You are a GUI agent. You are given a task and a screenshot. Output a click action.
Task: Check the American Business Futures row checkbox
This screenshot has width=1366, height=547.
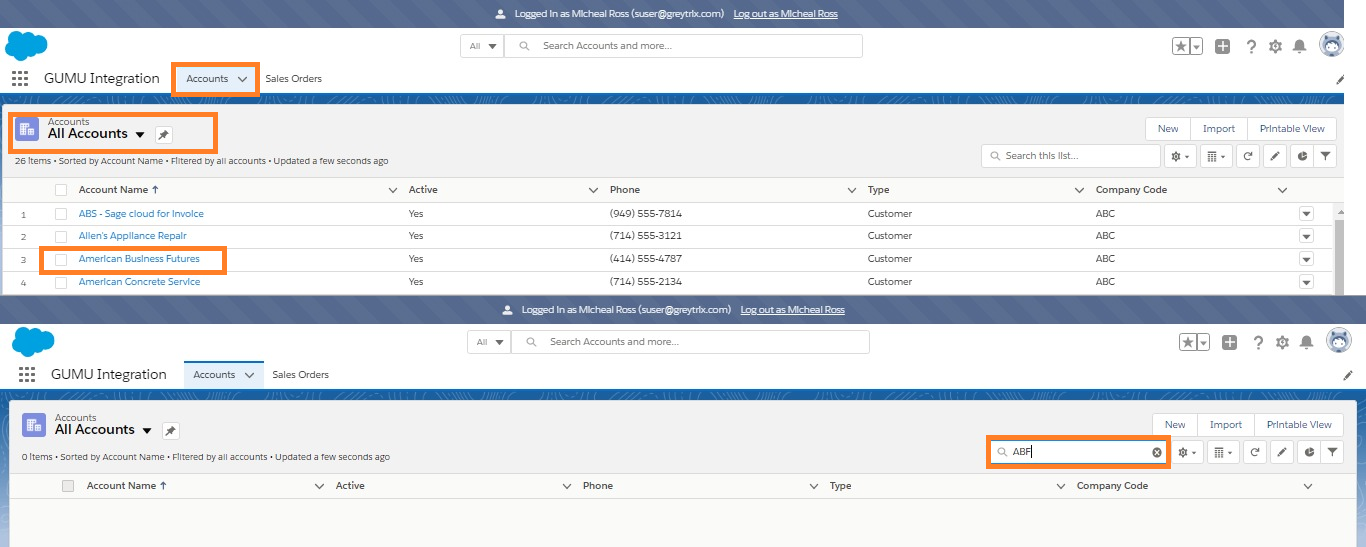[x=61, y=259]
